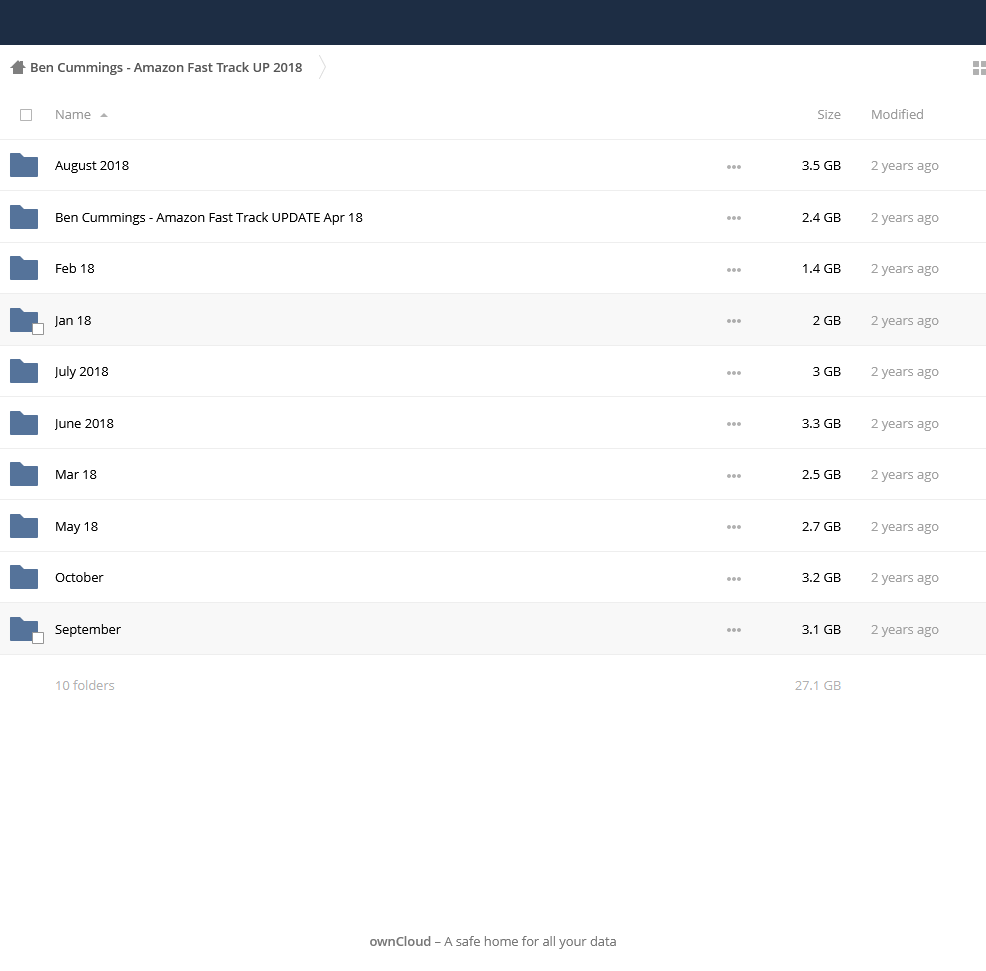Open more actions for June 2018
Screen dimensions: 986x971
pos(733,424)
